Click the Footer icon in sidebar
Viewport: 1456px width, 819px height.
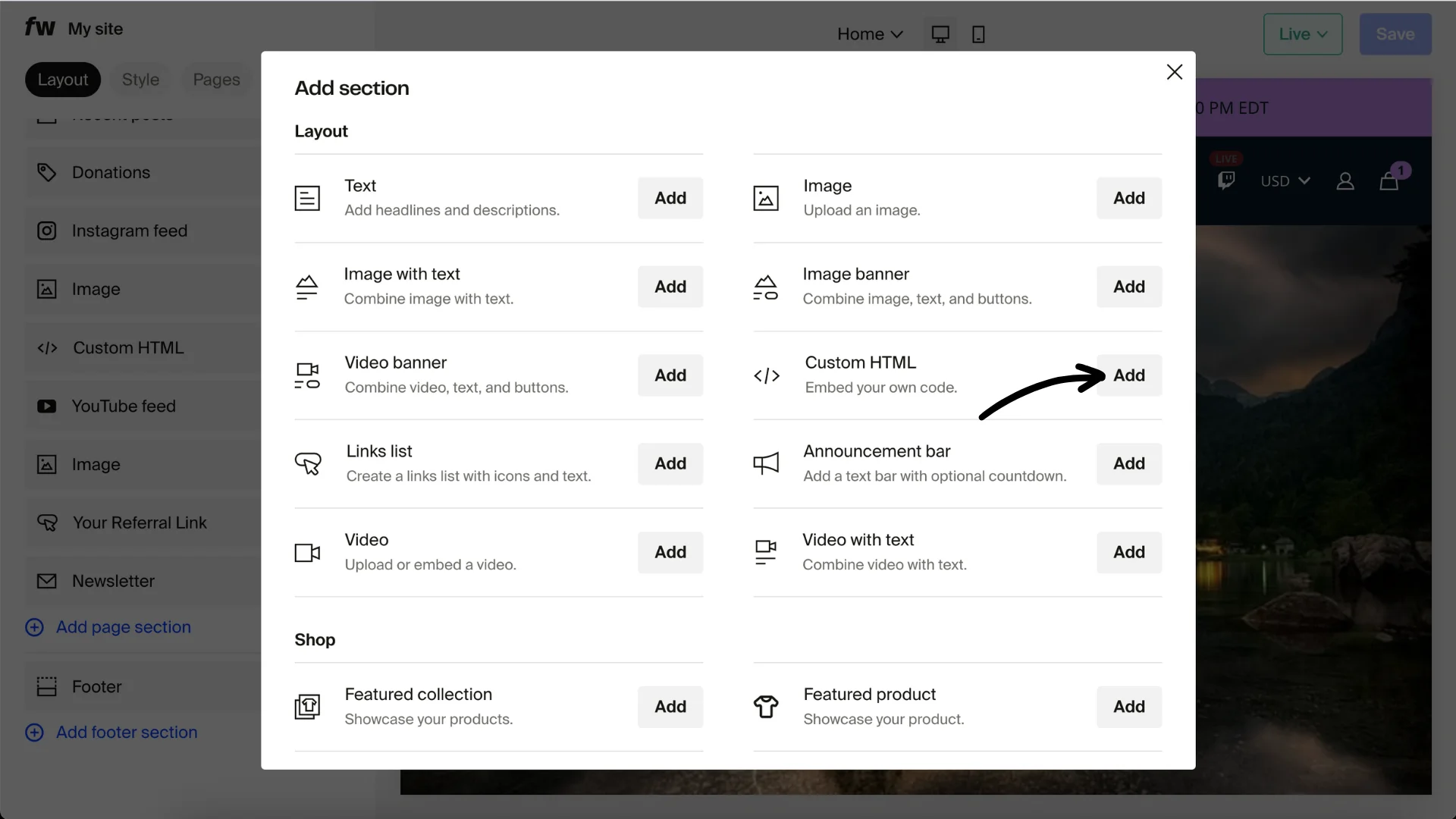(x=47, y=687)
